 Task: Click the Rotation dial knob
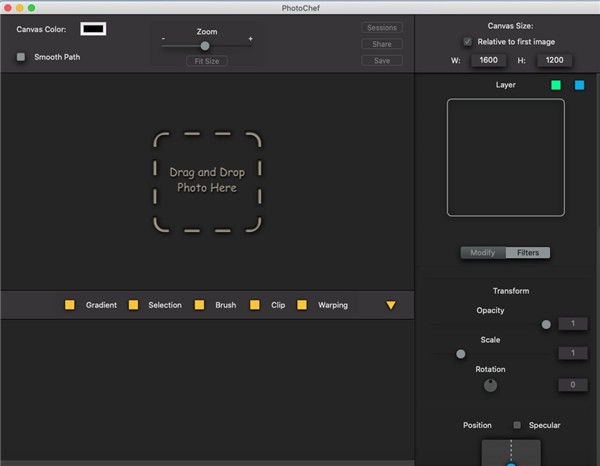pos(490,385)
